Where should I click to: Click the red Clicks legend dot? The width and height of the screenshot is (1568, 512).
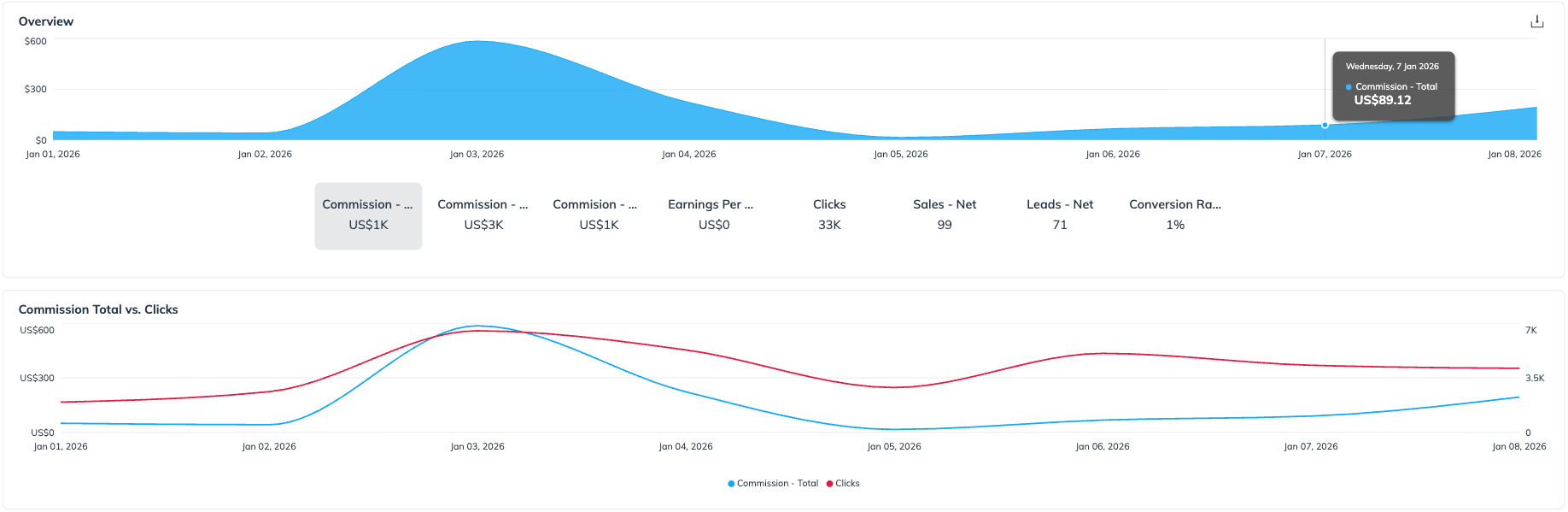829,484
